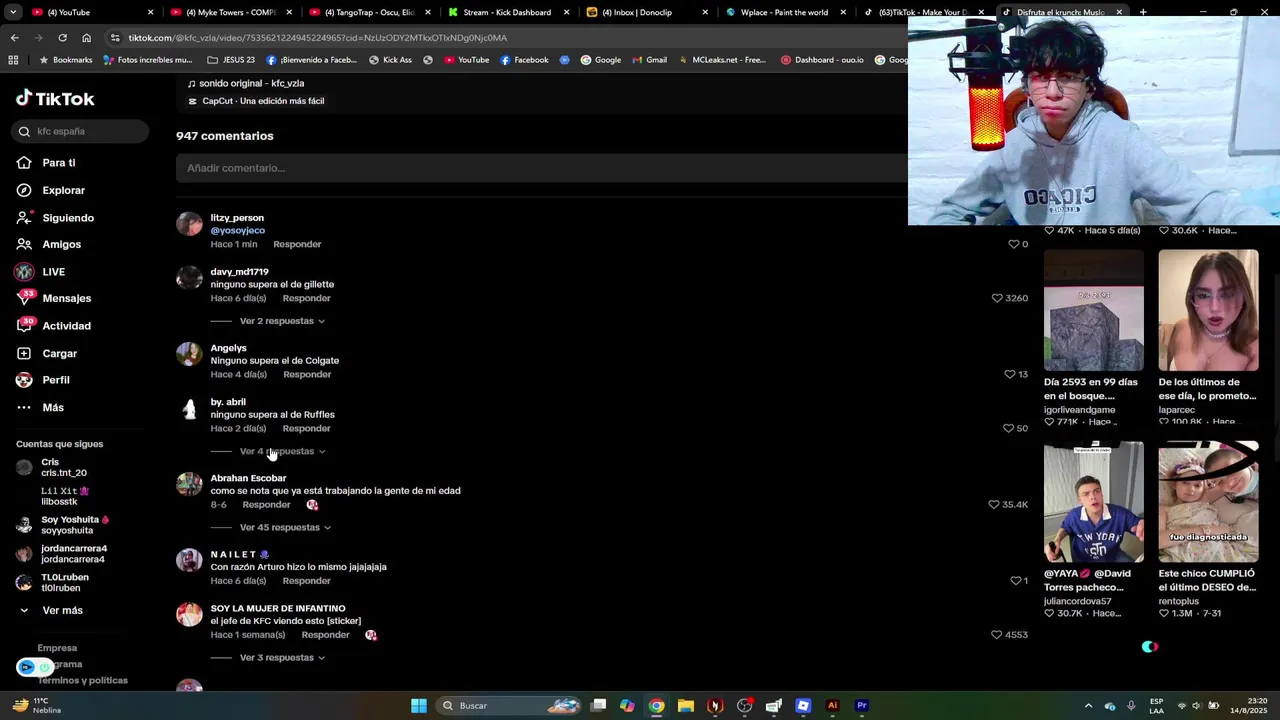Open Adobe Premiere Pro from the taskbar
This screenshot has width=1280, height=720.
pyautogui.click(x=861, y=706)
